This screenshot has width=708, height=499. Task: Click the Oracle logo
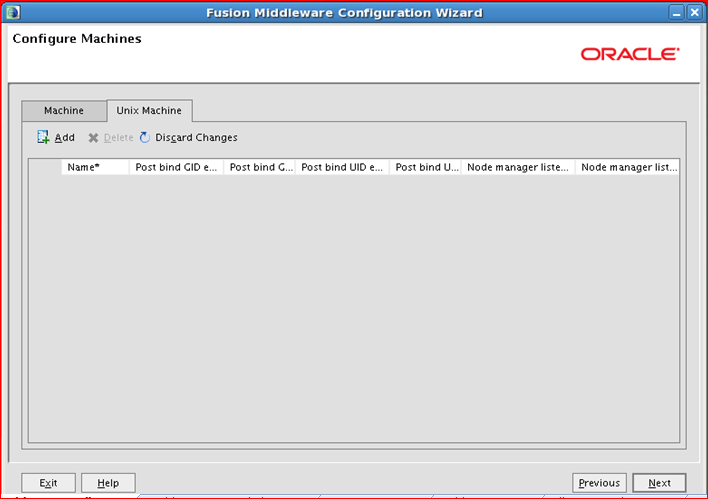630,54
